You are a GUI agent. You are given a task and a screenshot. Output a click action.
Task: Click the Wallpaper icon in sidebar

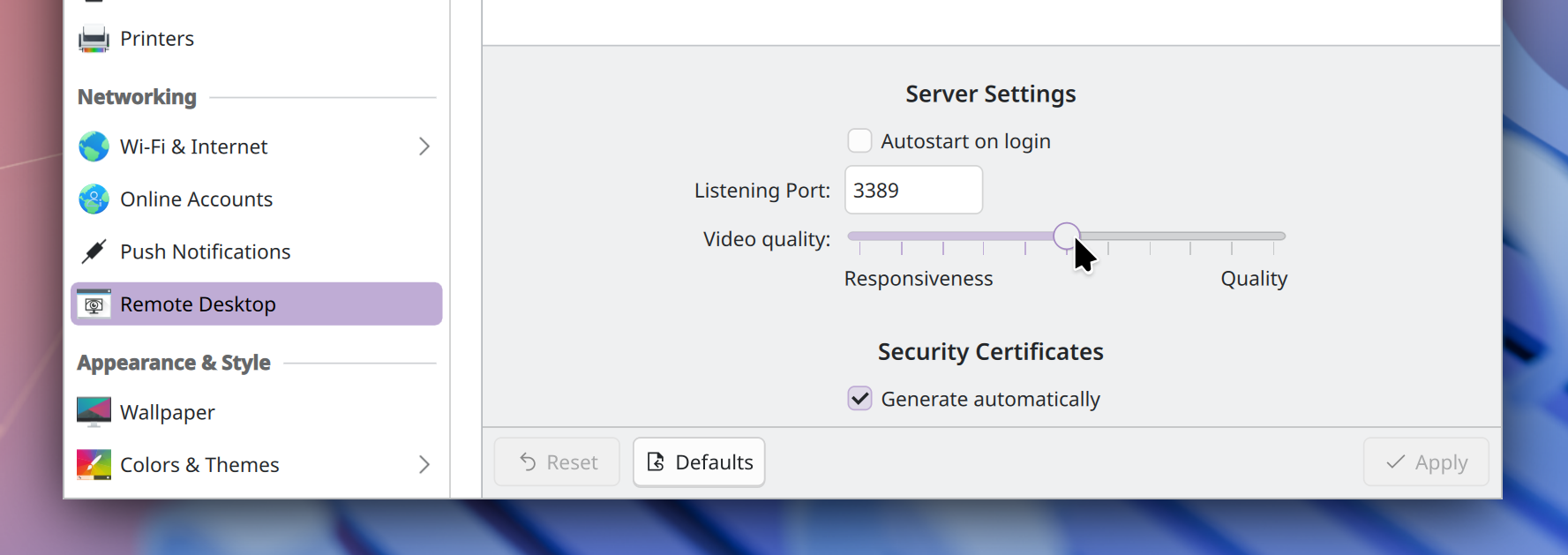point(94,412)
